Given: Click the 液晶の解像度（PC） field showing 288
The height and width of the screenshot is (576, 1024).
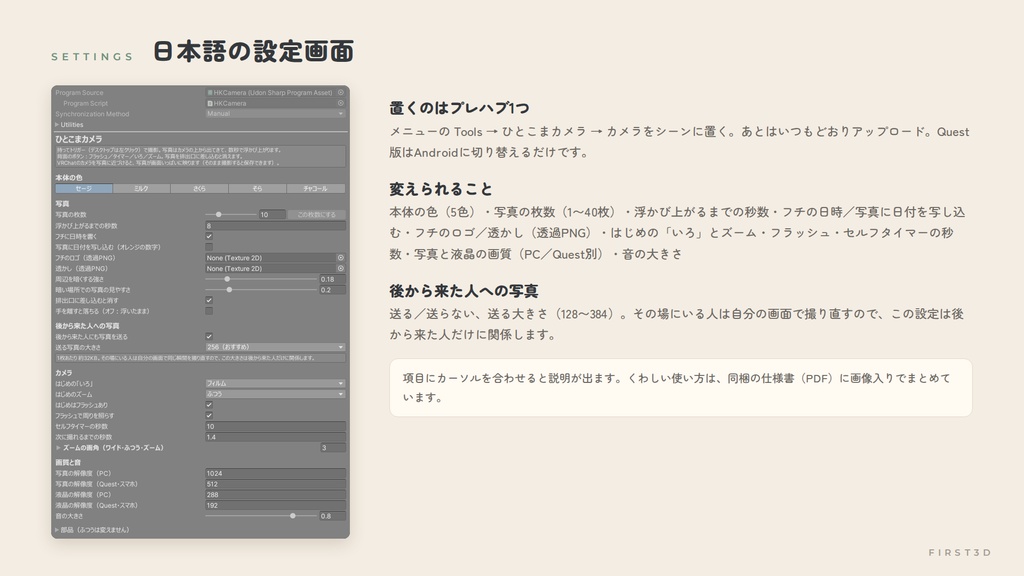Looking at the screenshot, I should click(275, 494).
